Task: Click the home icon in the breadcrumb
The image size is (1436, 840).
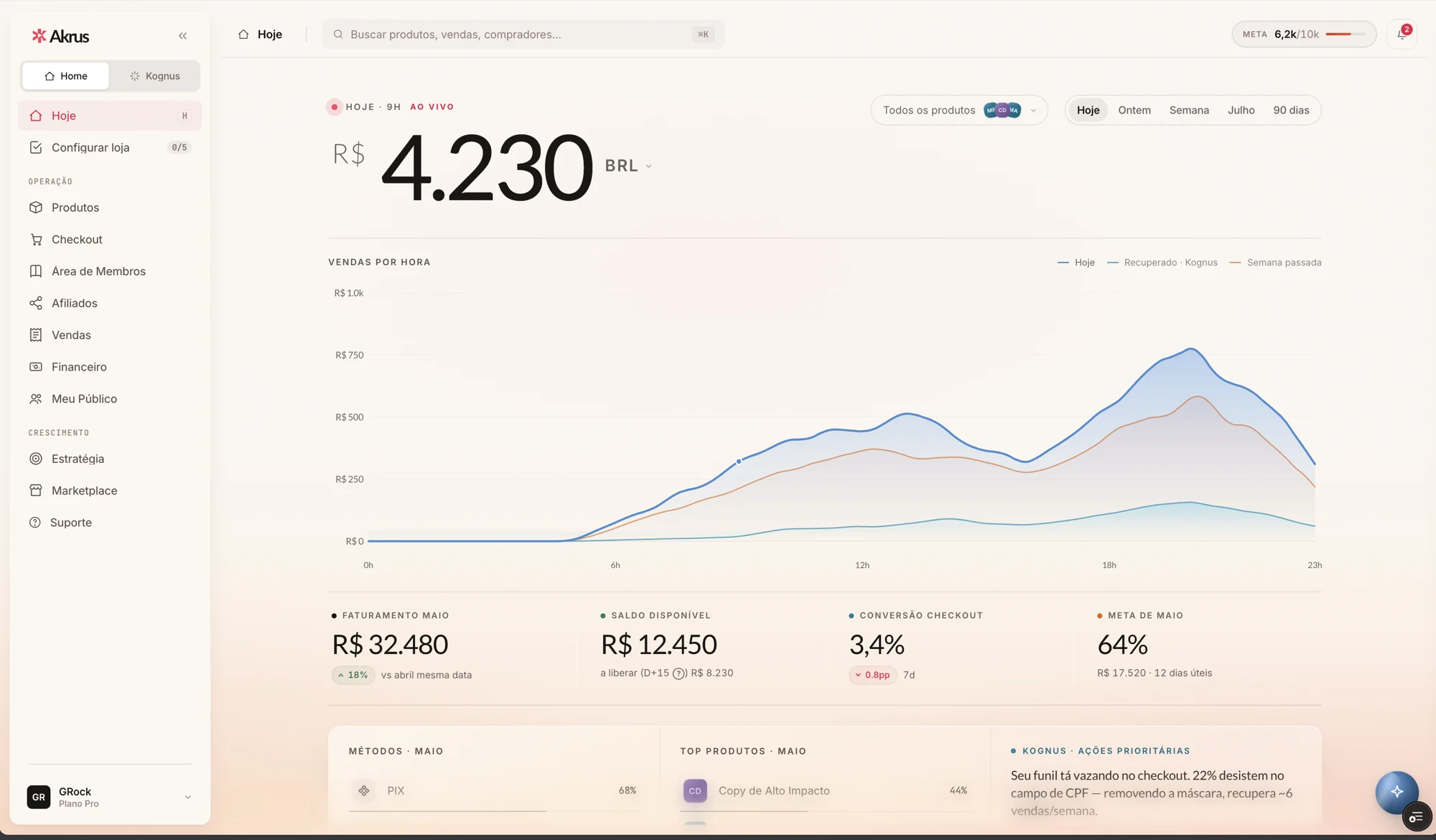Action: pos(243,34)
